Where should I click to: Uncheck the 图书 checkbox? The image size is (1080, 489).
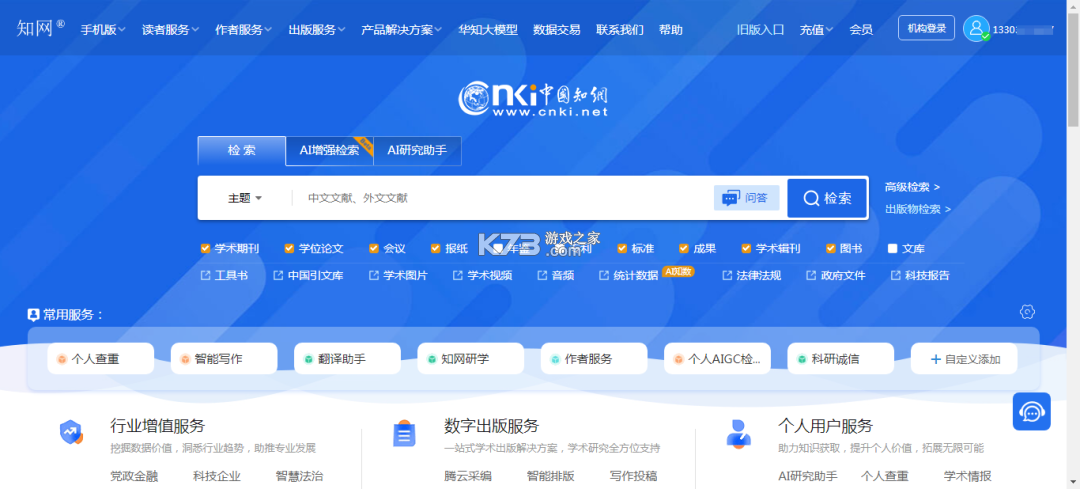click(x=831, y=249)
